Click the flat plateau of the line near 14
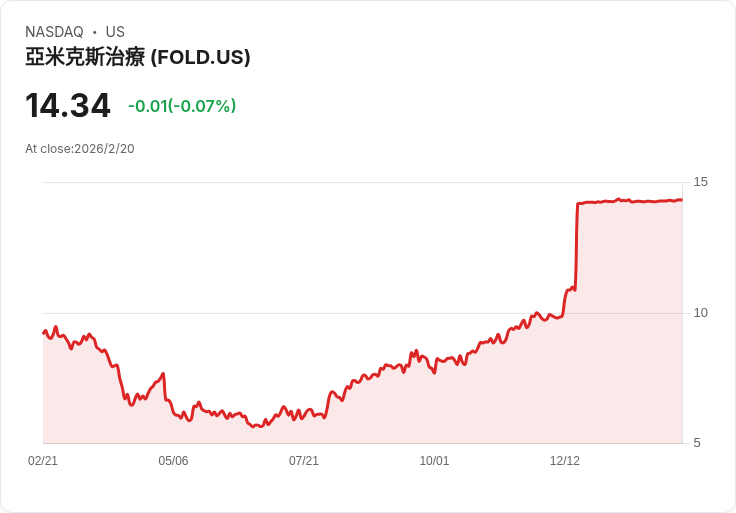The height and width of the screenshot is (513, 736). click(630, 201)
